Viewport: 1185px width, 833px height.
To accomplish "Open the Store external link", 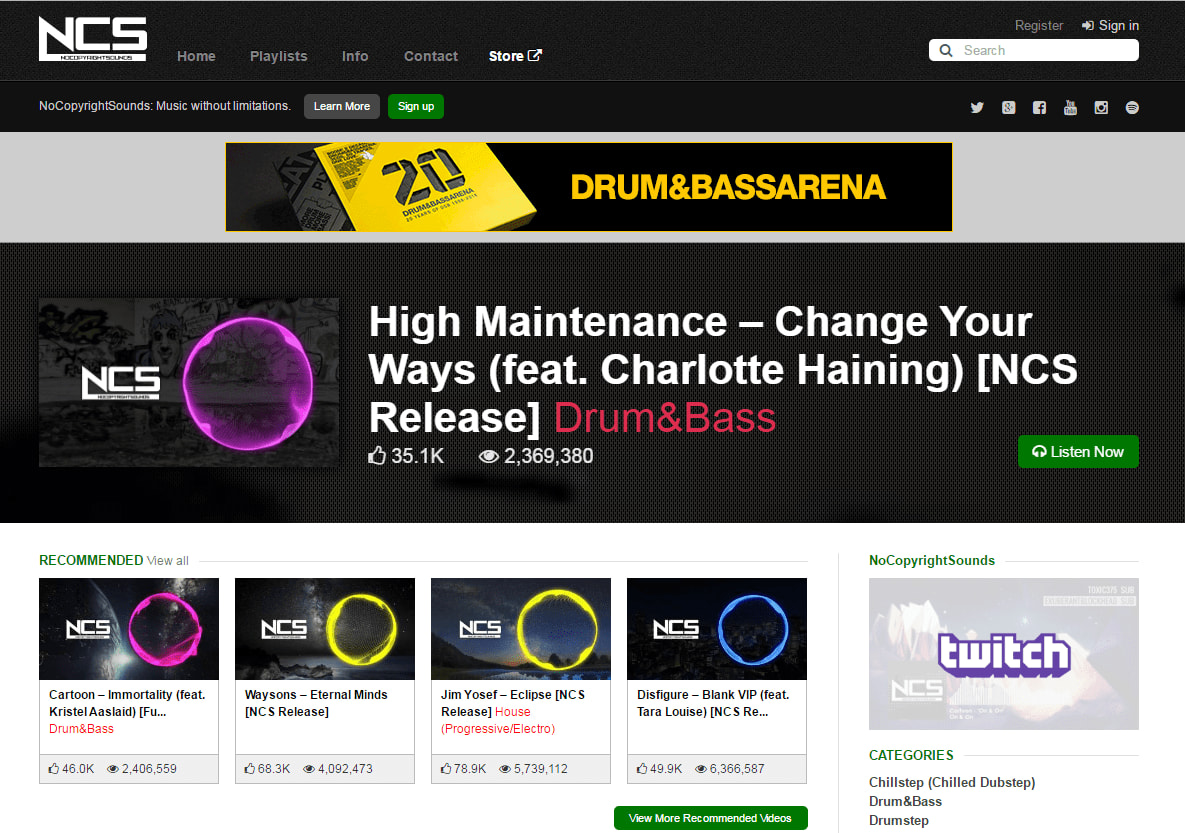I will [x=515, y=56].
